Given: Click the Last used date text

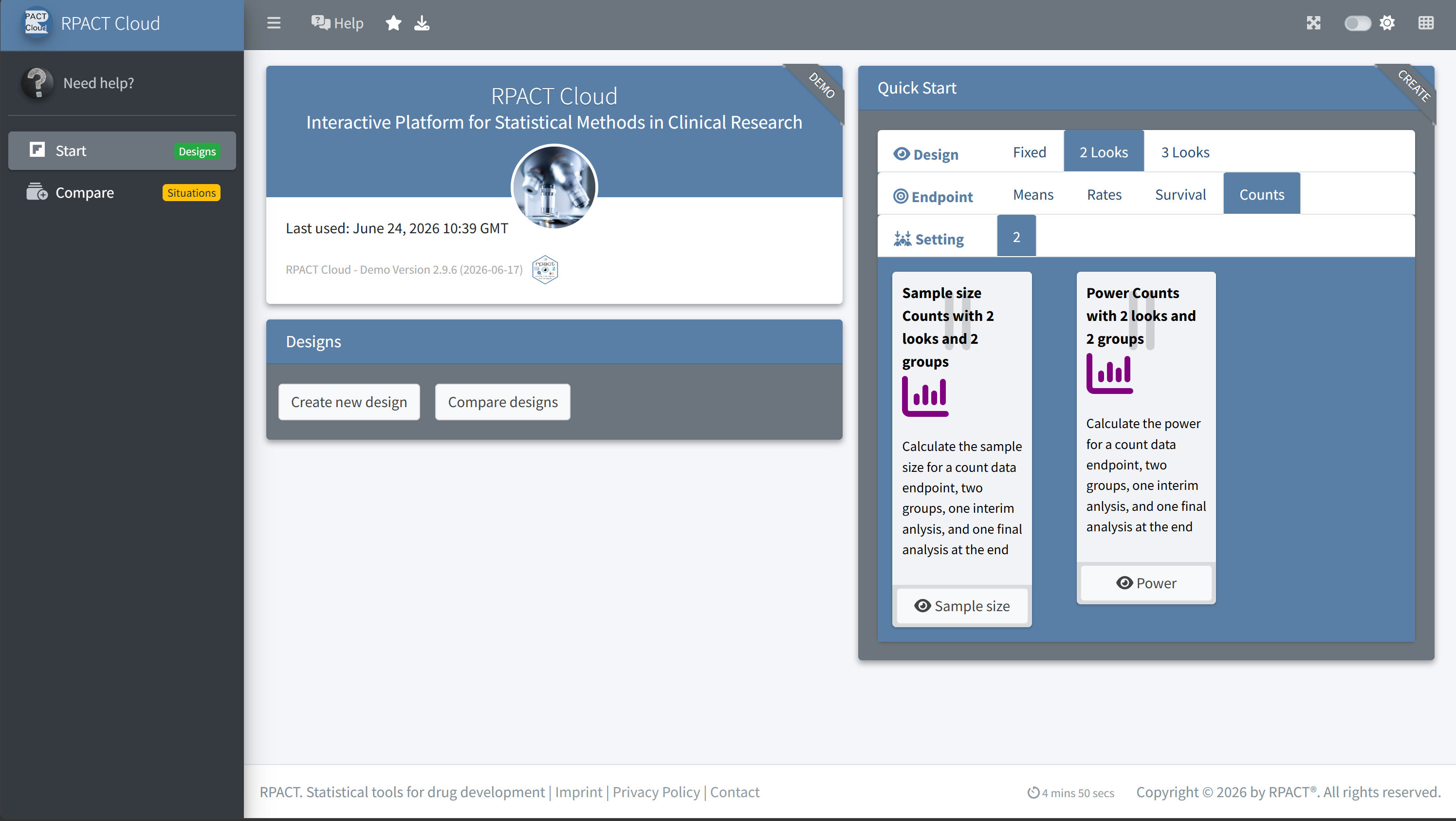Looking at the screenshot, I should (x=397, y=228).
